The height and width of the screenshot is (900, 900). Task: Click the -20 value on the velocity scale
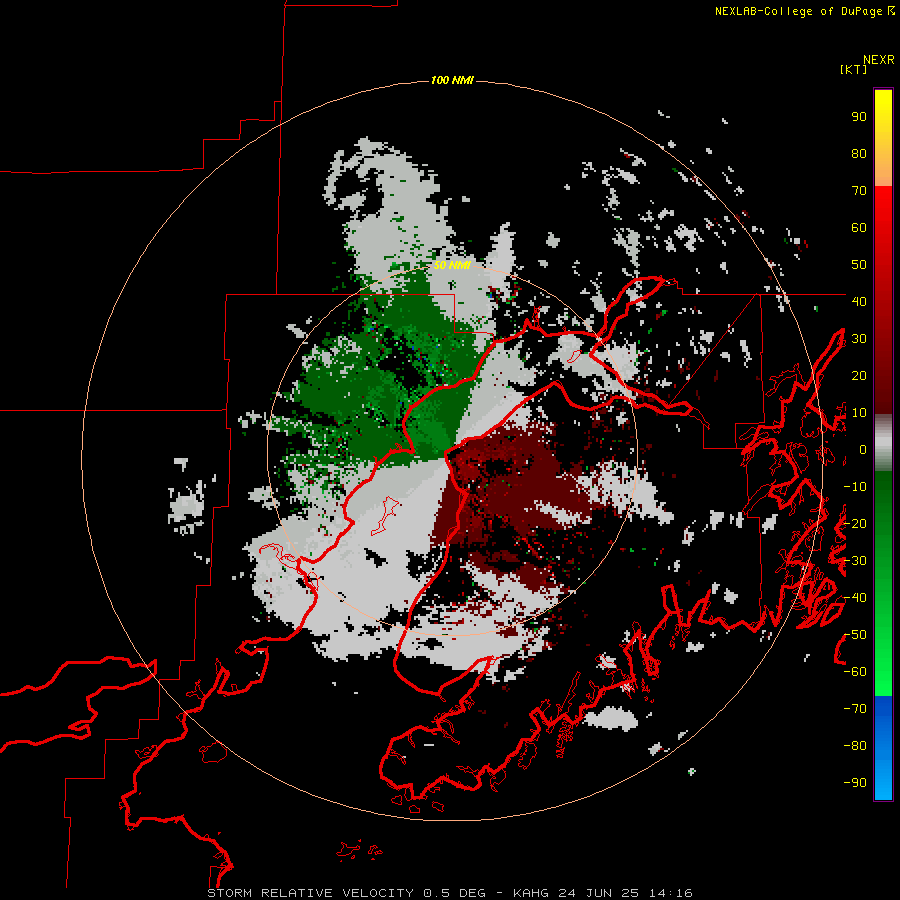[855, 523]
